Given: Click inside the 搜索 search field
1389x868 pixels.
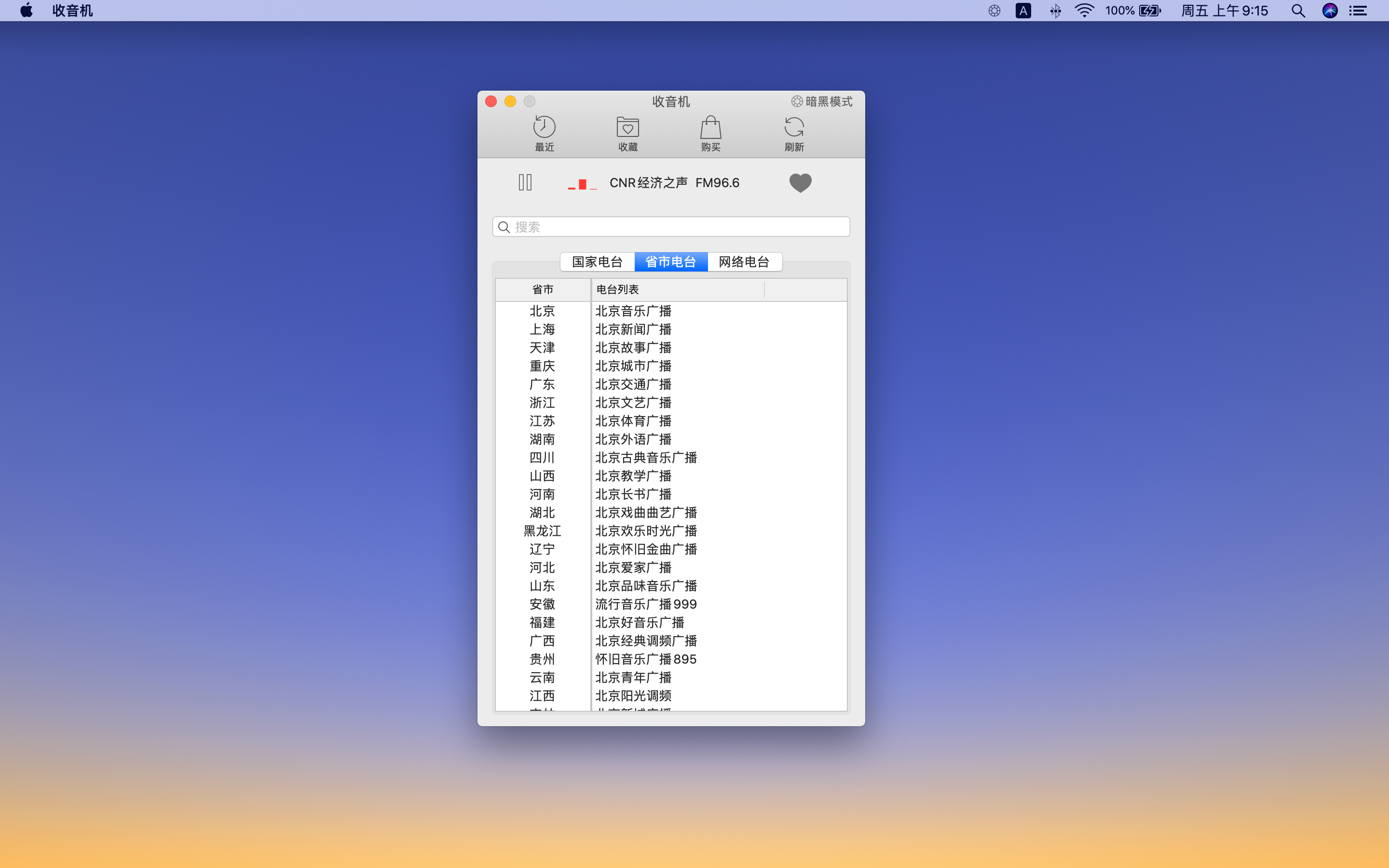Looking at the screenshot, I should tap(671, 227).
